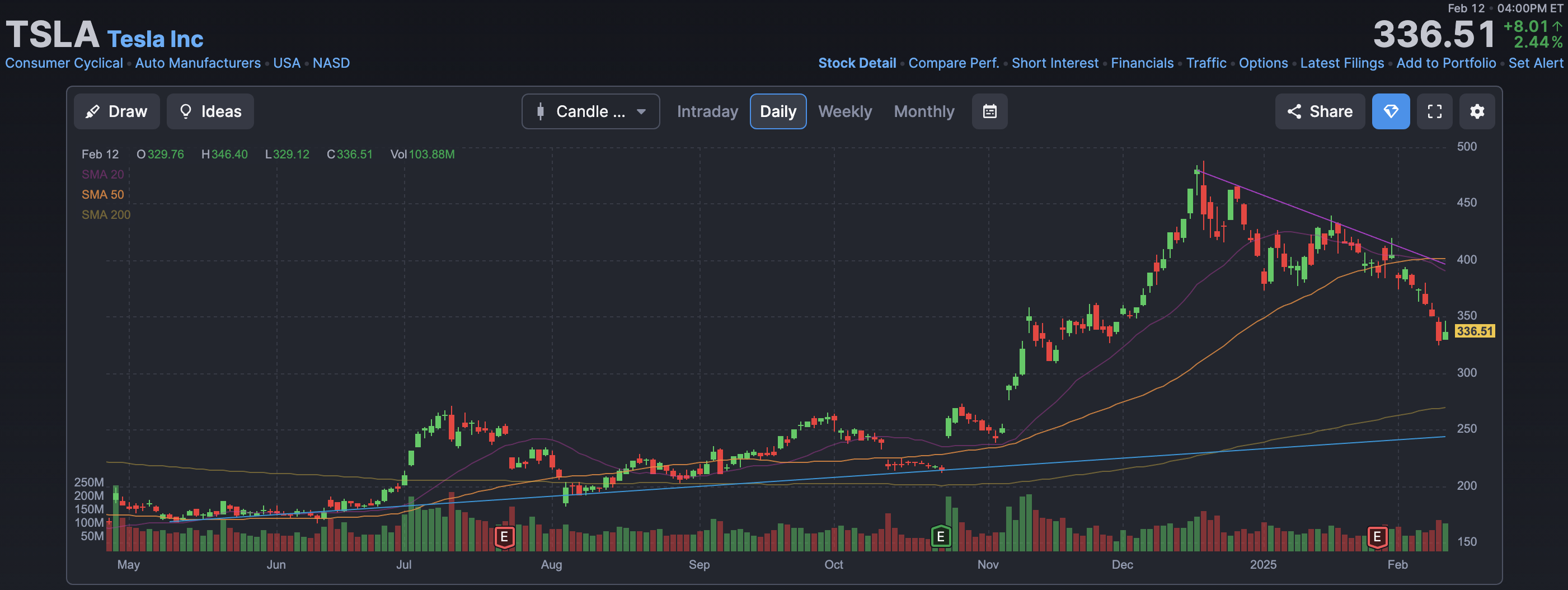Toggle fullscreen chart view
This screenshot has width=1568, height=590.
1434,111
